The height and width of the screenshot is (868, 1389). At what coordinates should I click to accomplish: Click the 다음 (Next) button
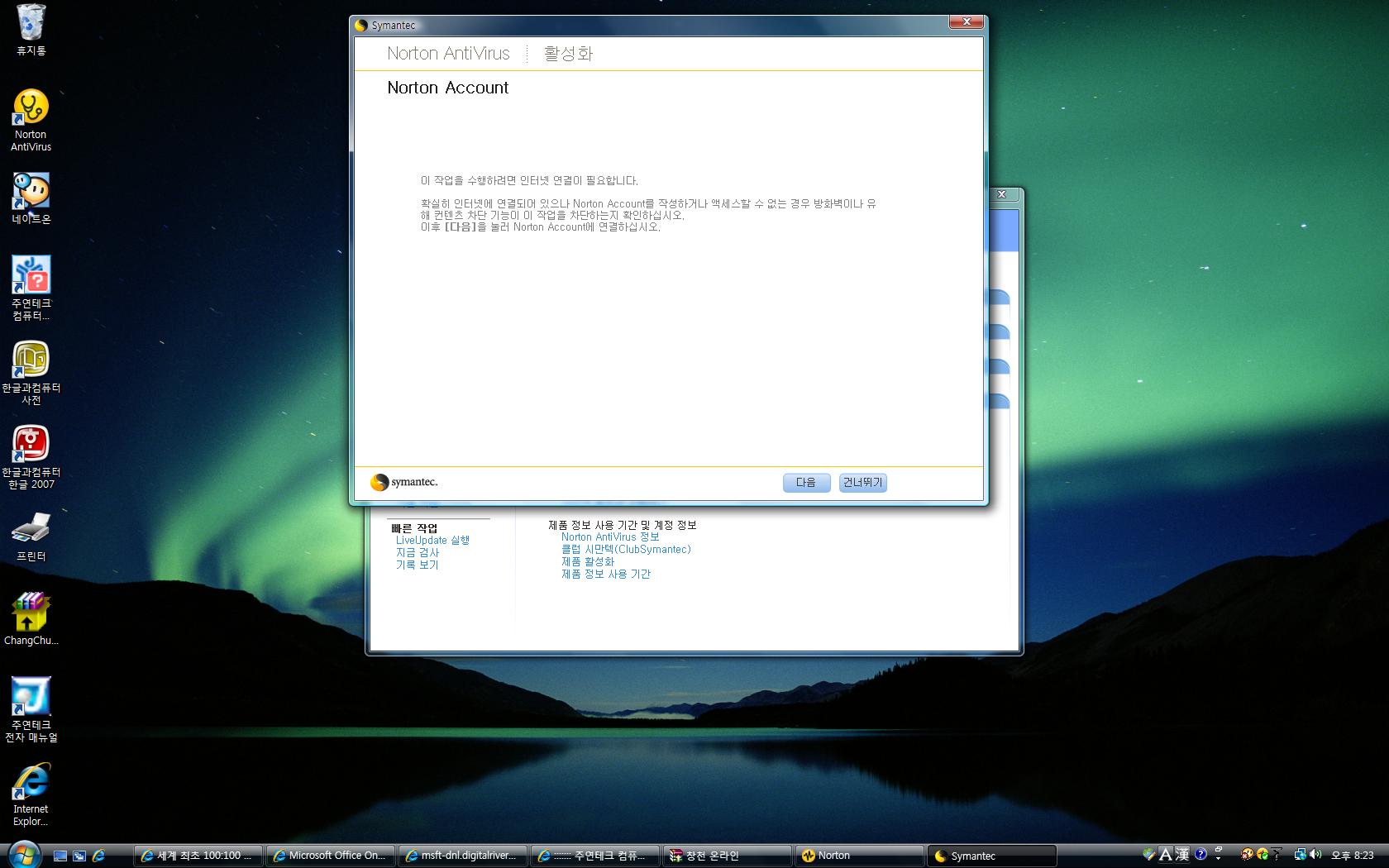pos(806,483)
